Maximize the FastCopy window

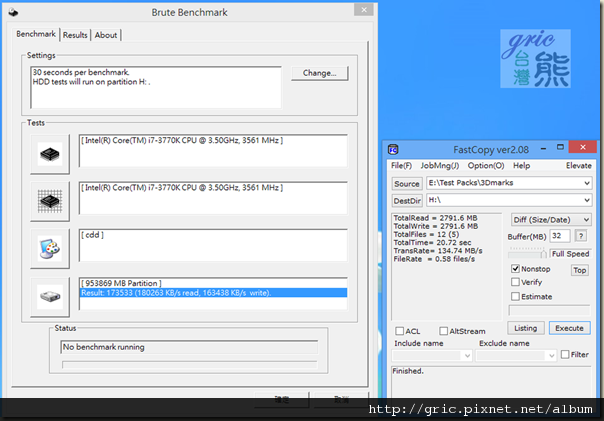pyautogui.click(x=560, y=147)
